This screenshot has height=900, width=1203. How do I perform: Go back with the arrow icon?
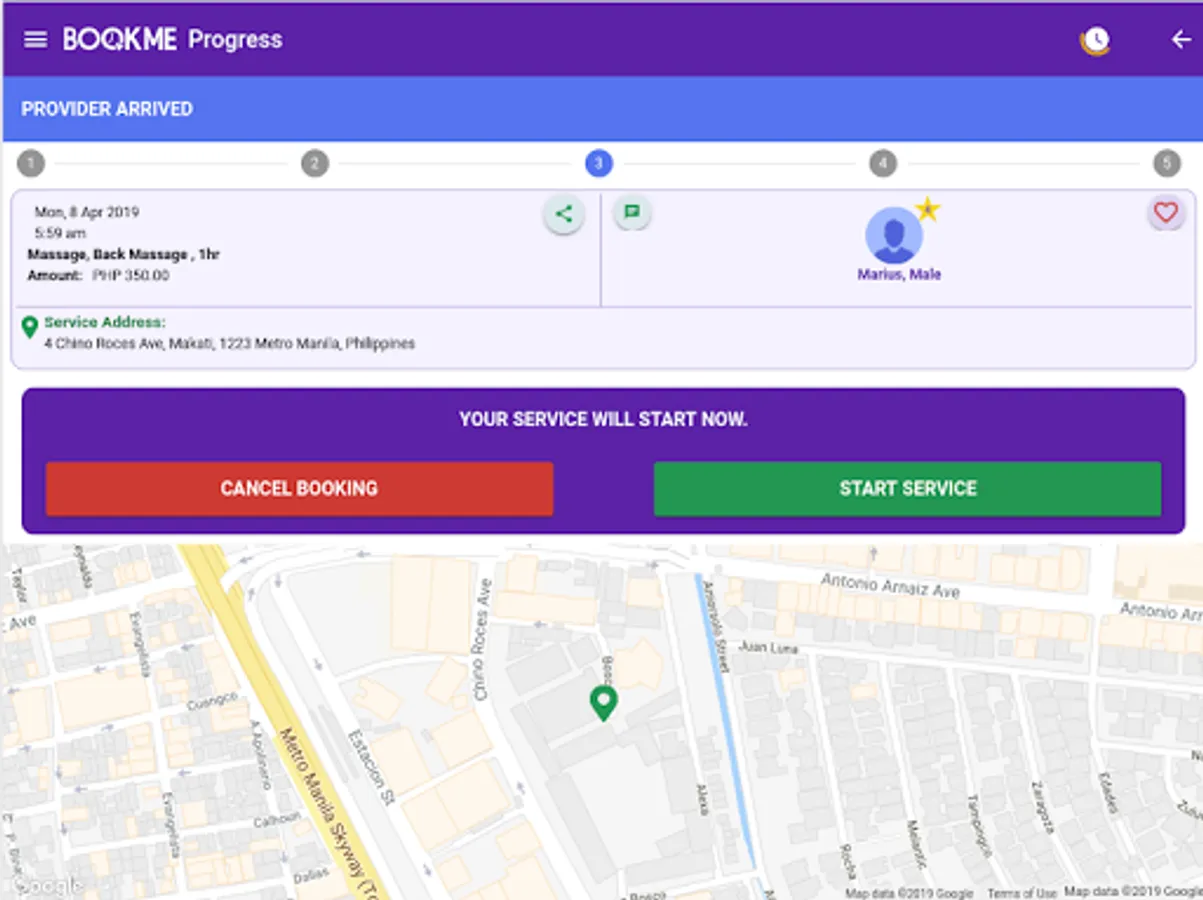click(1181, 39)
